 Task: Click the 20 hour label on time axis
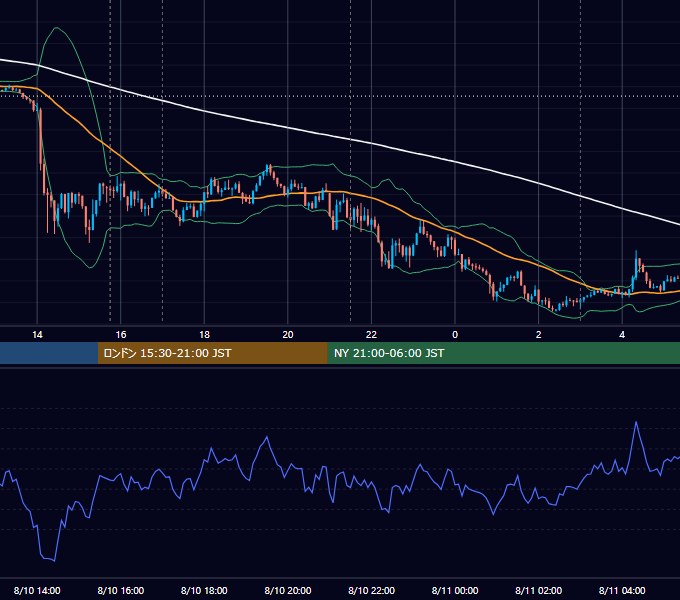[x=288, y=335]
